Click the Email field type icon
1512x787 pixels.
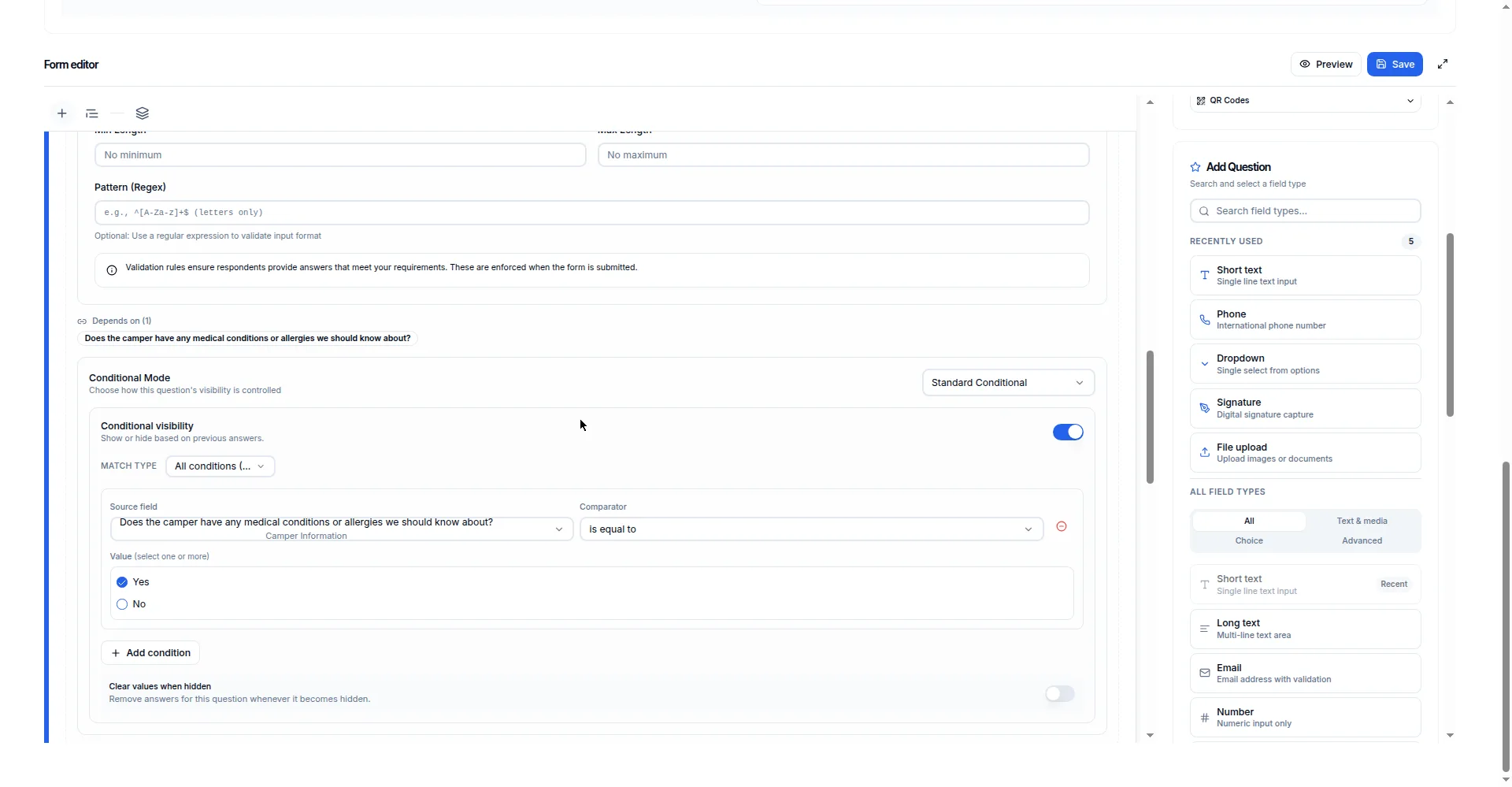[x=1204, y=674]
